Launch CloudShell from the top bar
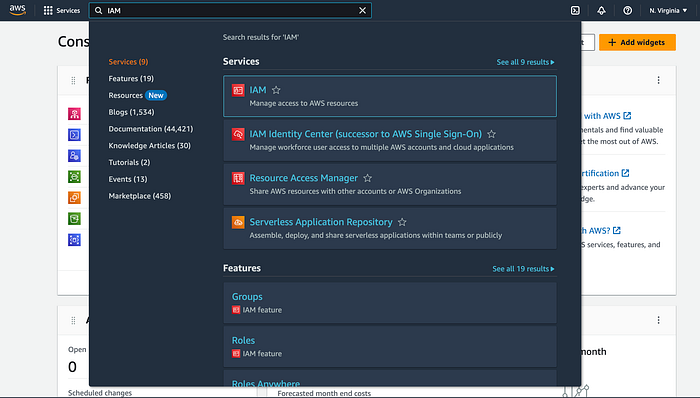This screenshot has height=398, width=700. 575,10
